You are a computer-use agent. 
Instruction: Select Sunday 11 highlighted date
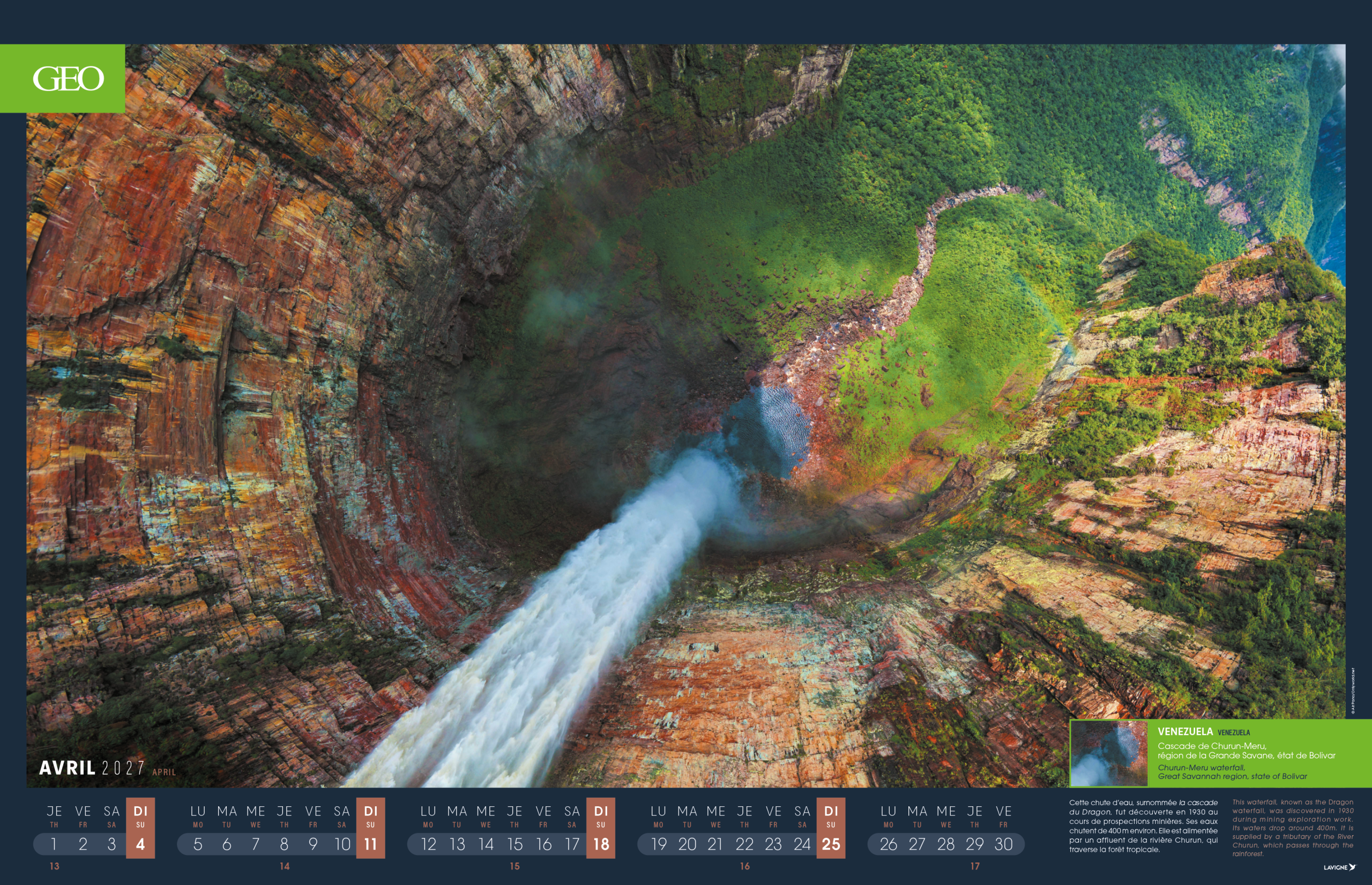(x=370, y=844)
